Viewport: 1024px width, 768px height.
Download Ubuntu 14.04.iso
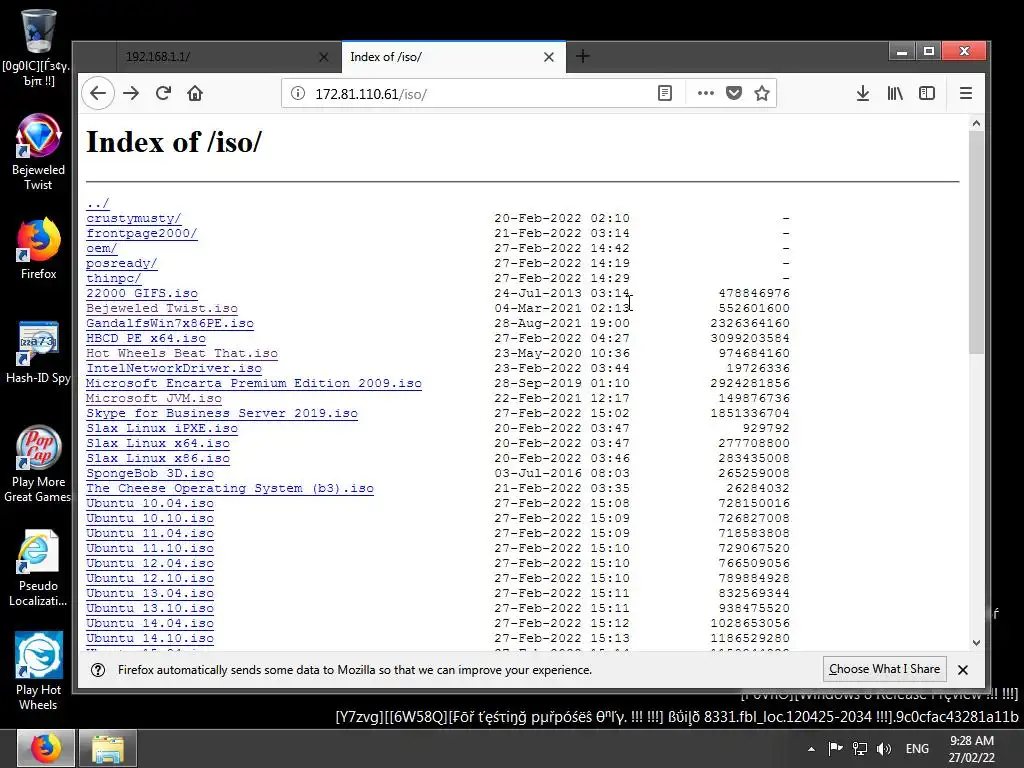[150, 624]
